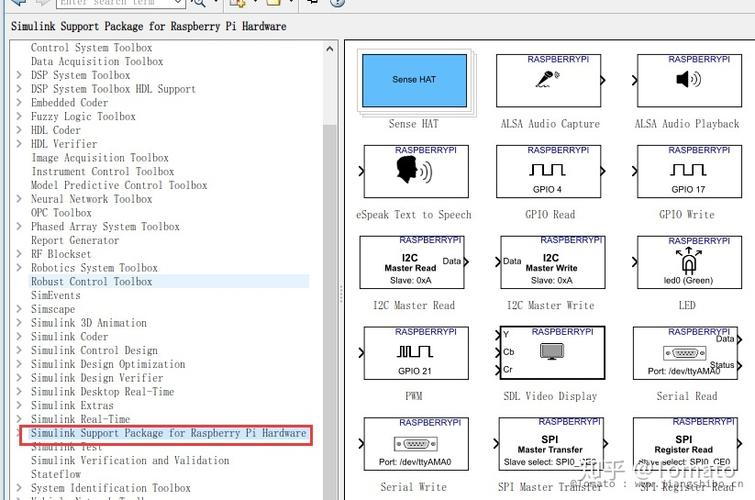This screenshot has height=500, width=755.
Task: Select the I2C Master Read block
Action: pyautogui.click(x=412, y=262)
